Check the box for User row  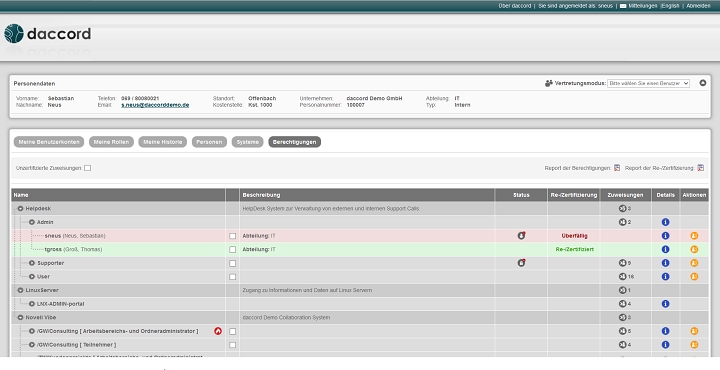pyautogui.click(x=232, y=277)
